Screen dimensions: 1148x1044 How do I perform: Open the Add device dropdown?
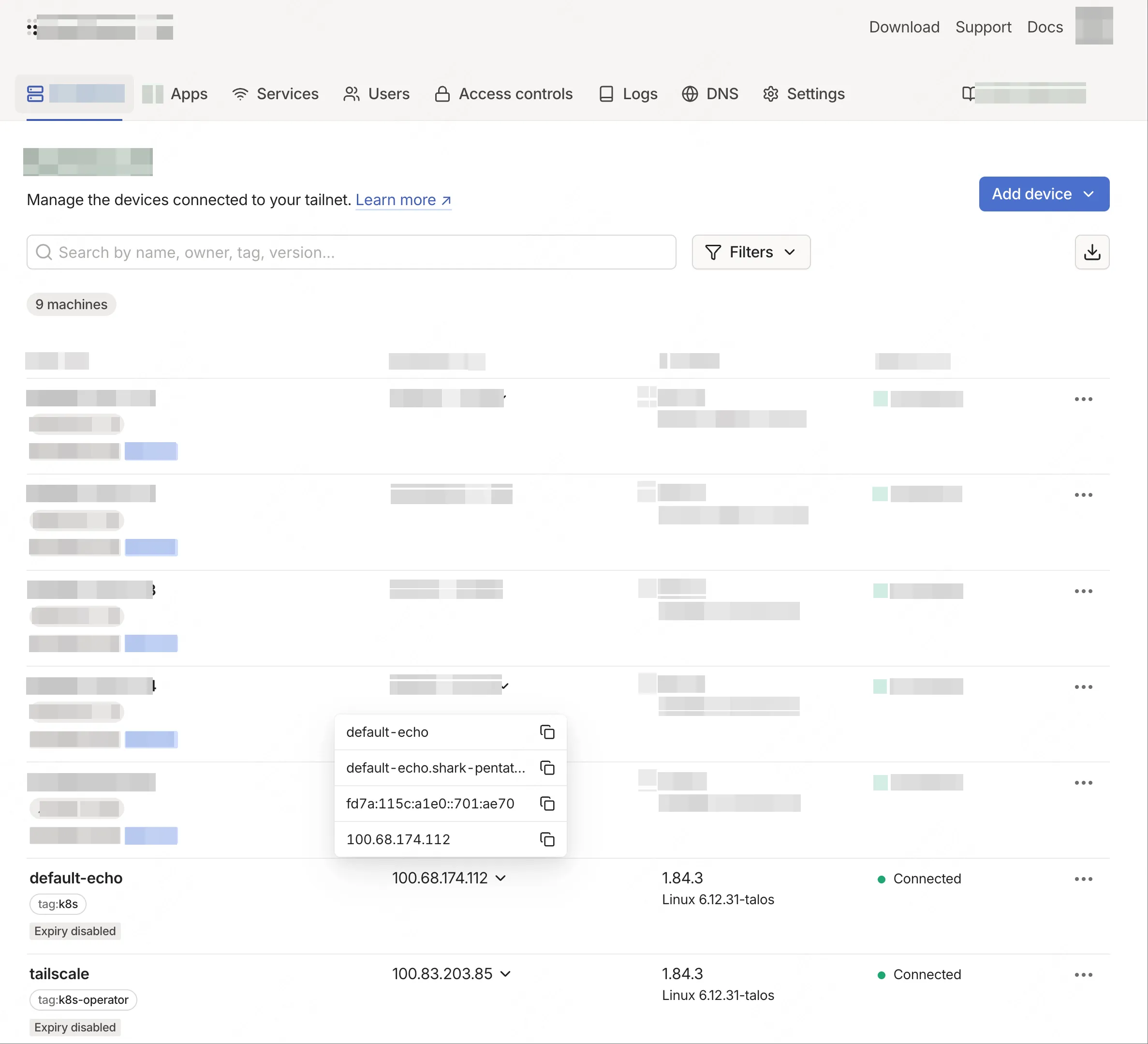(1043, 194)
